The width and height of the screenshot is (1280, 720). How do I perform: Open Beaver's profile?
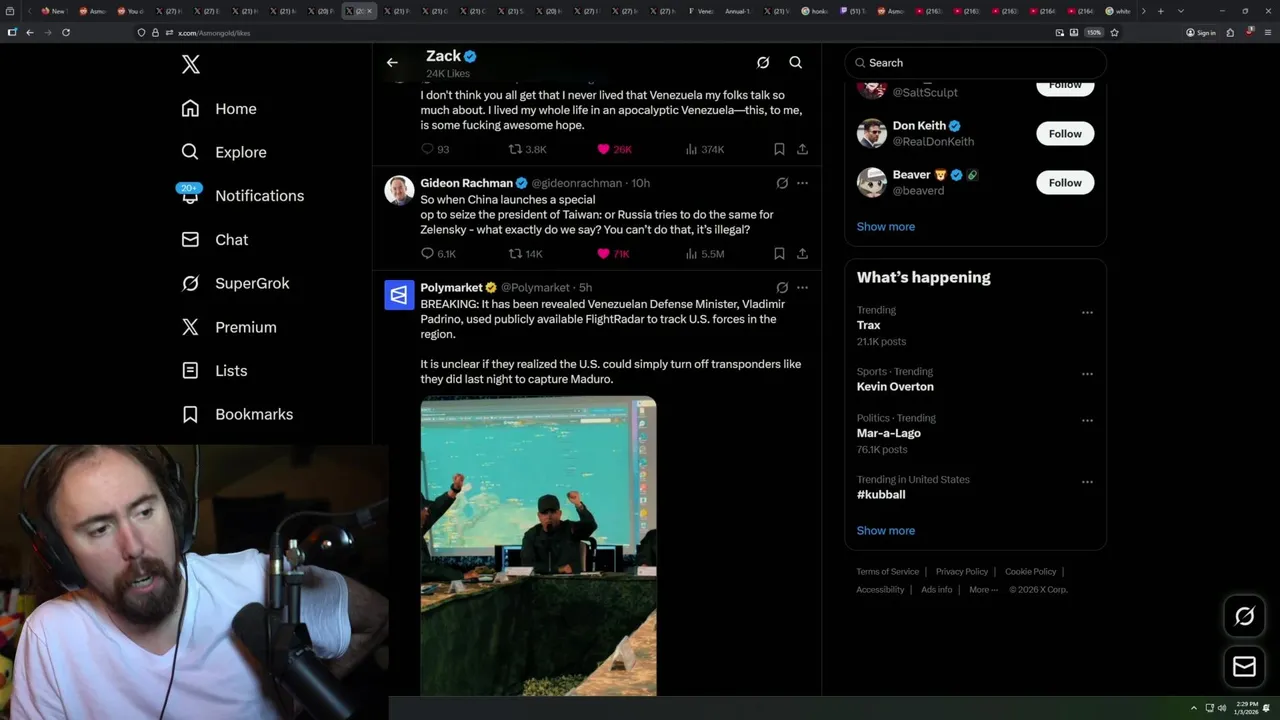[x=911, y=175]
